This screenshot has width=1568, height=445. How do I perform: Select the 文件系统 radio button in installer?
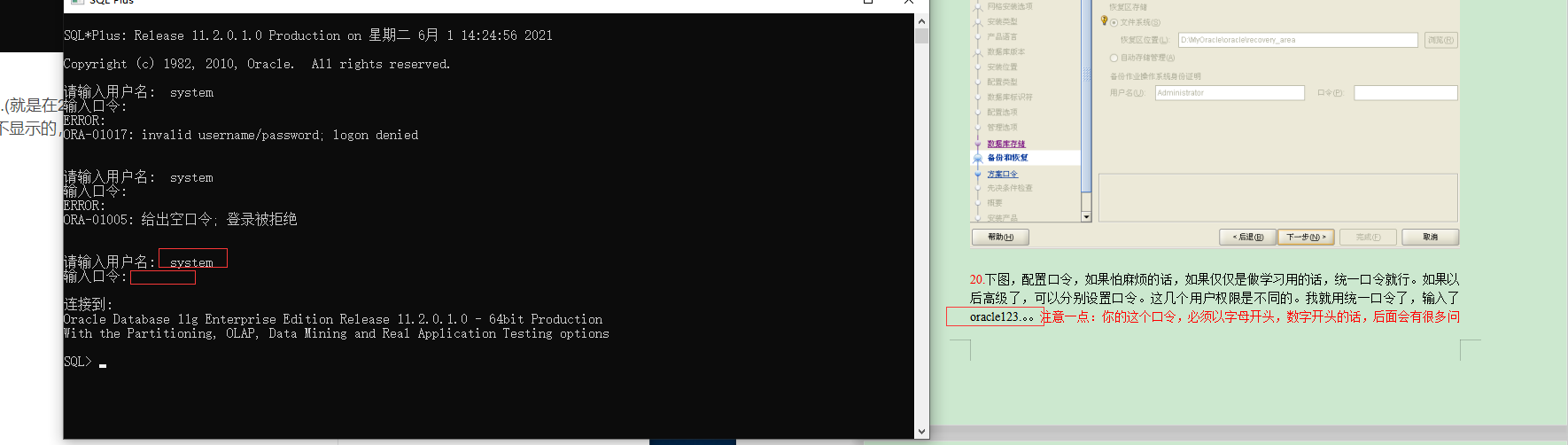(x=1114, y=22)
